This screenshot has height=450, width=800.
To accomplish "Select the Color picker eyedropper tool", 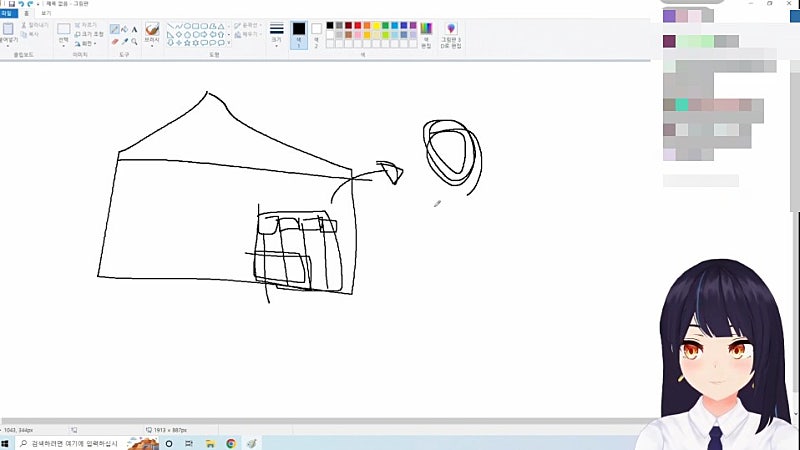I will point(125,41).
